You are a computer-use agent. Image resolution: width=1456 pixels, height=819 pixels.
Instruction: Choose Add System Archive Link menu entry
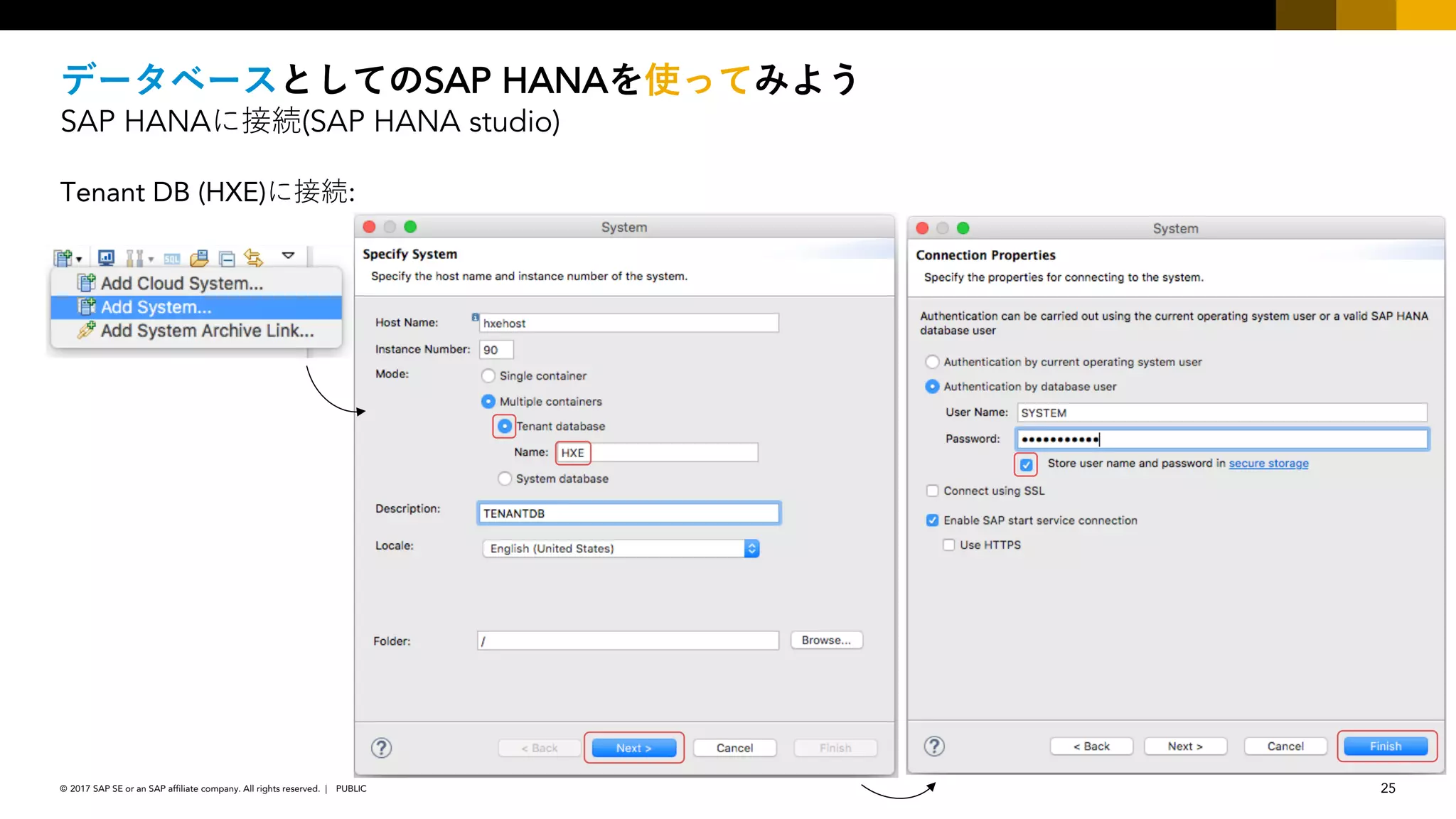196,331
